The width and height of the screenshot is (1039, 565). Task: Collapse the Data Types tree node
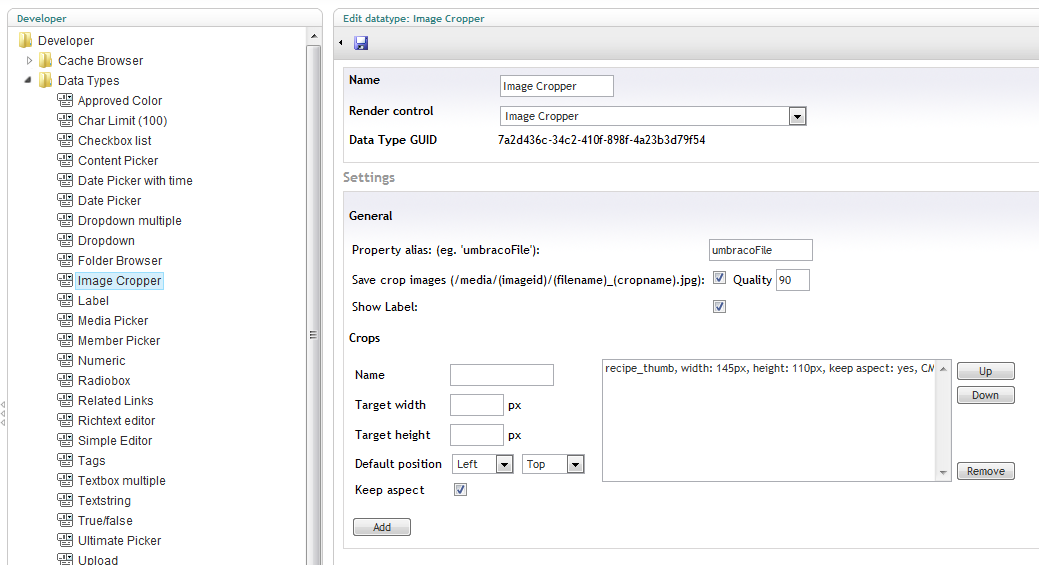tap(28, 80)
